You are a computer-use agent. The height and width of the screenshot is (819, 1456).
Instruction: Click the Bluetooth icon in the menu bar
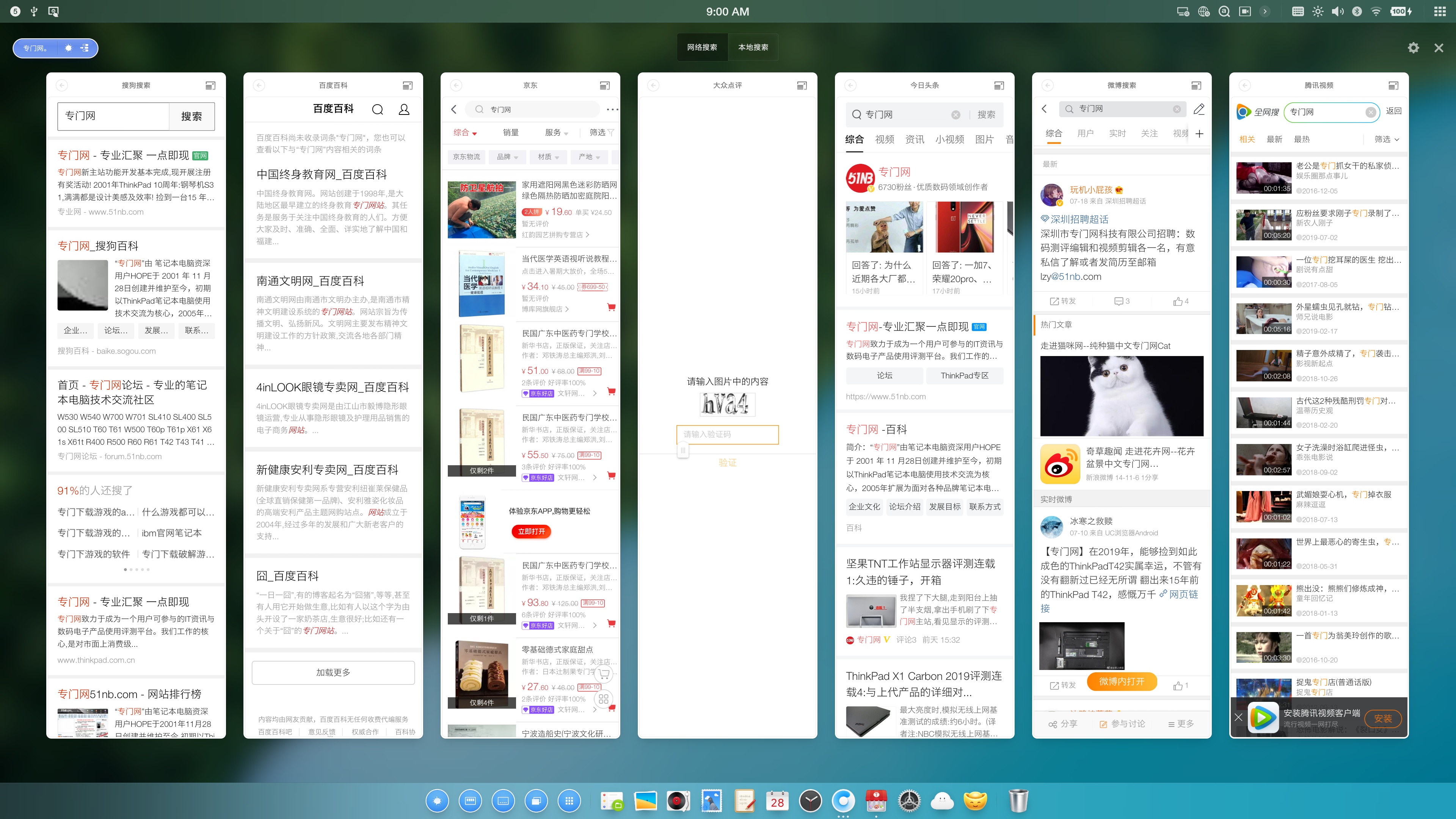[1357, 11]
